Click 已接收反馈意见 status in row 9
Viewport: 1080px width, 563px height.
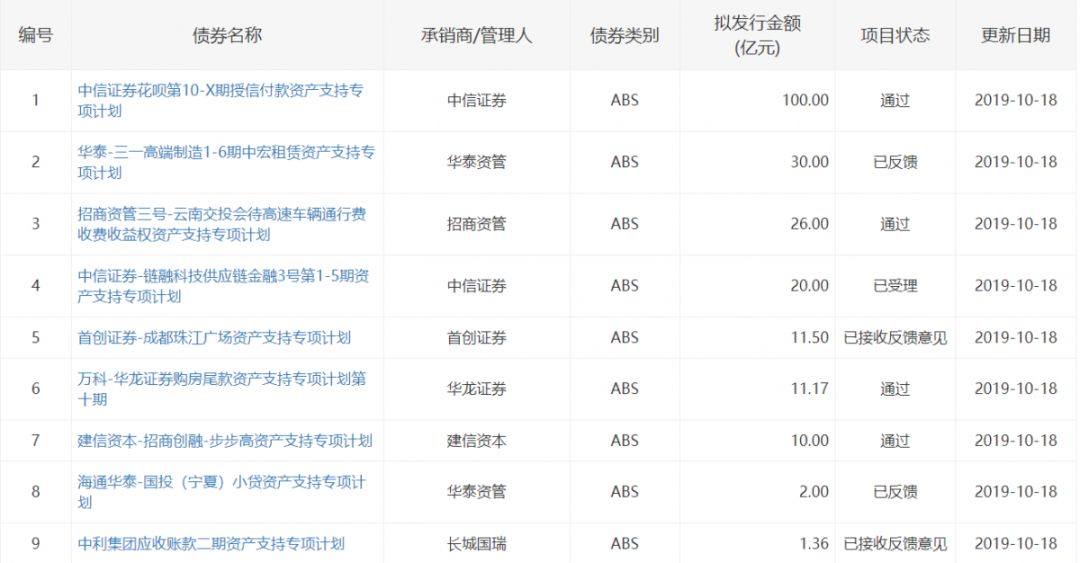click(x=895, y=544)
